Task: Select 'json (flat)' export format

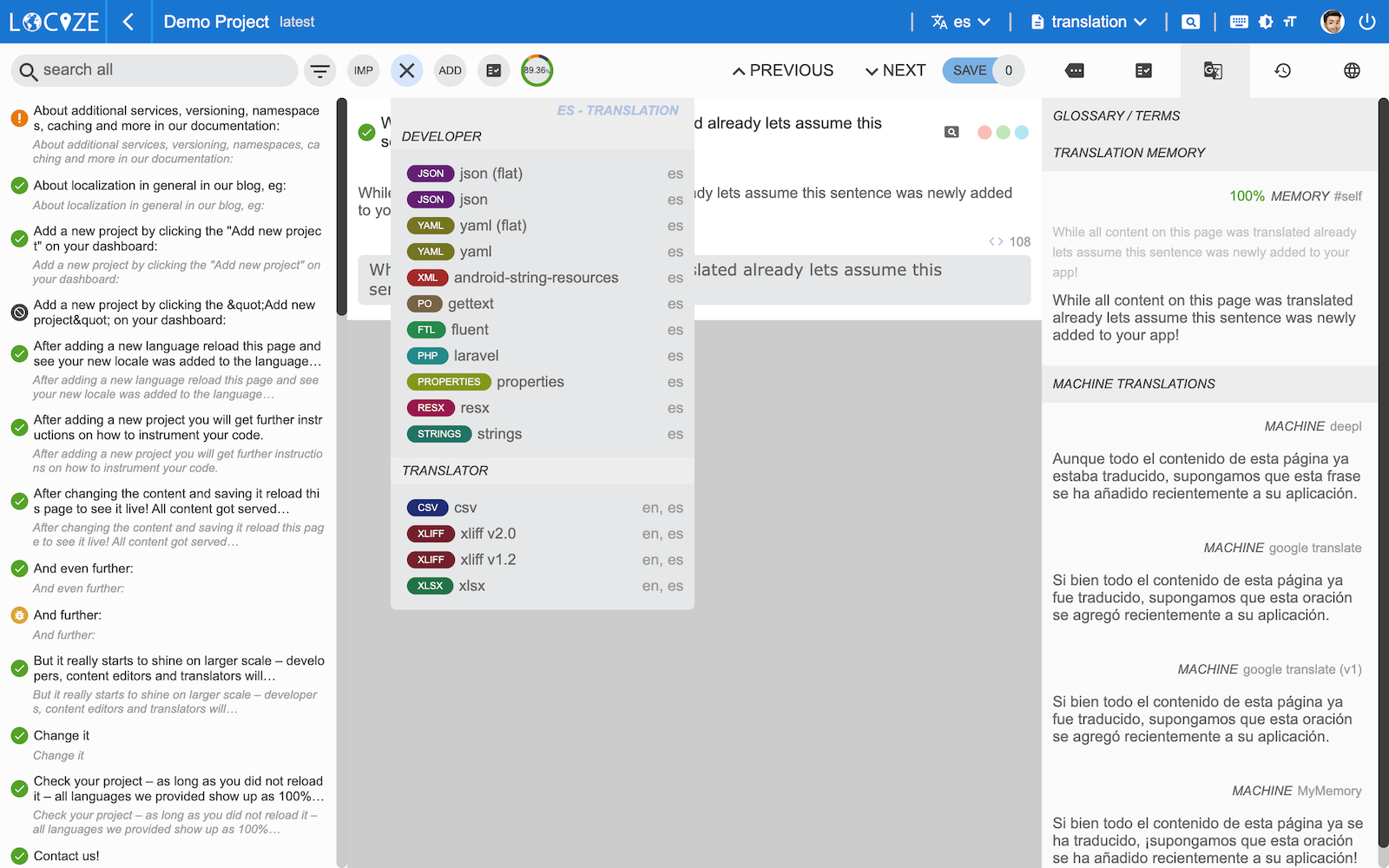Action: [490, 174]
